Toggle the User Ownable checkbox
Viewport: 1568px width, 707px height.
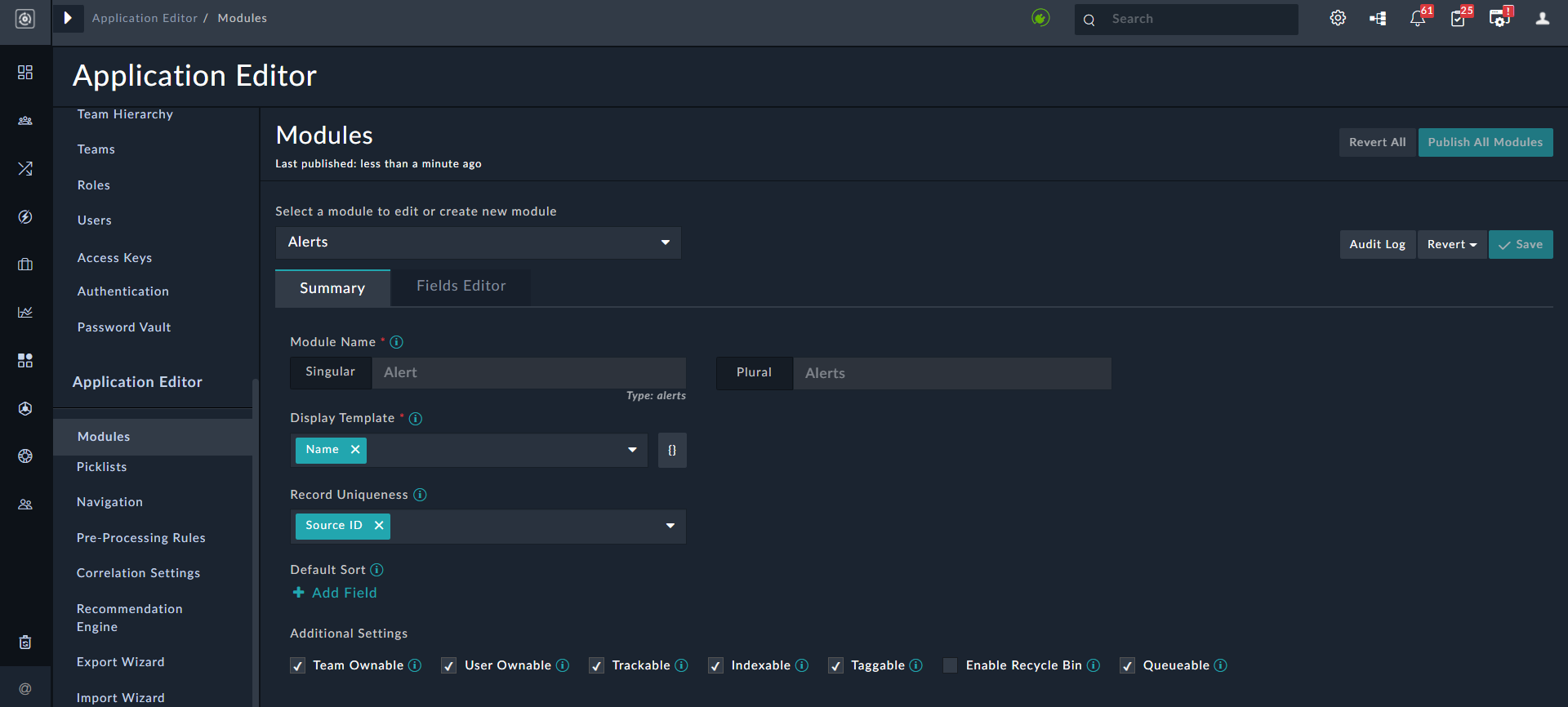click(x=449, y=666)
